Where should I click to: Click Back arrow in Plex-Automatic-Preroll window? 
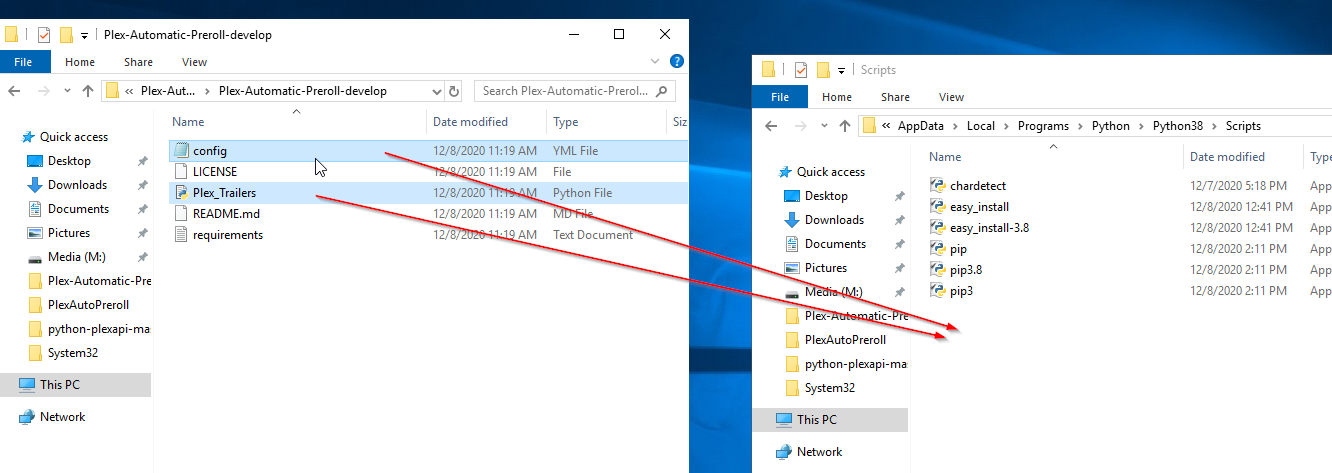[x=14, y=91]
